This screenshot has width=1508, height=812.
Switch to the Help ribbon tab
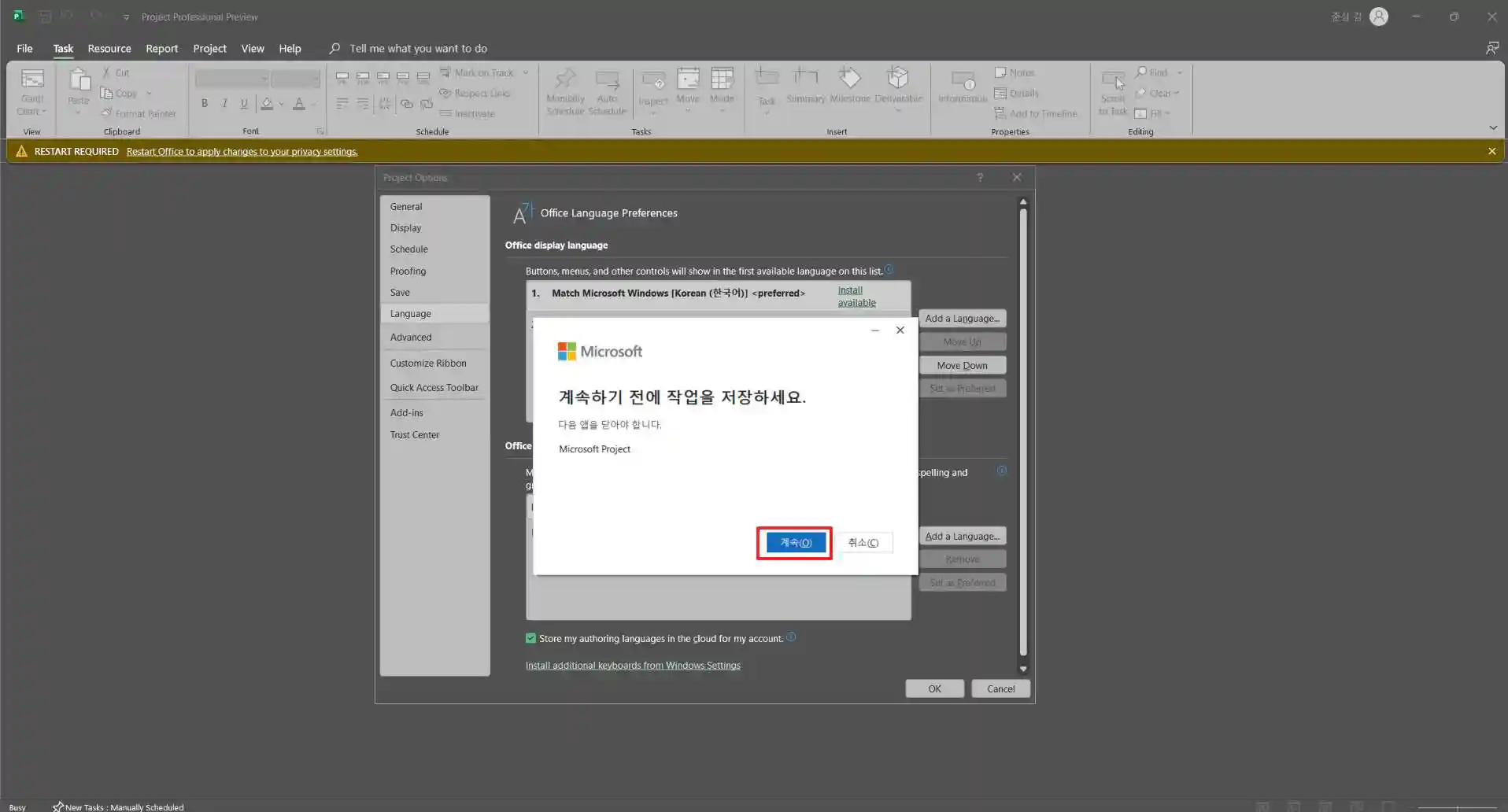[x=290, y=48]
